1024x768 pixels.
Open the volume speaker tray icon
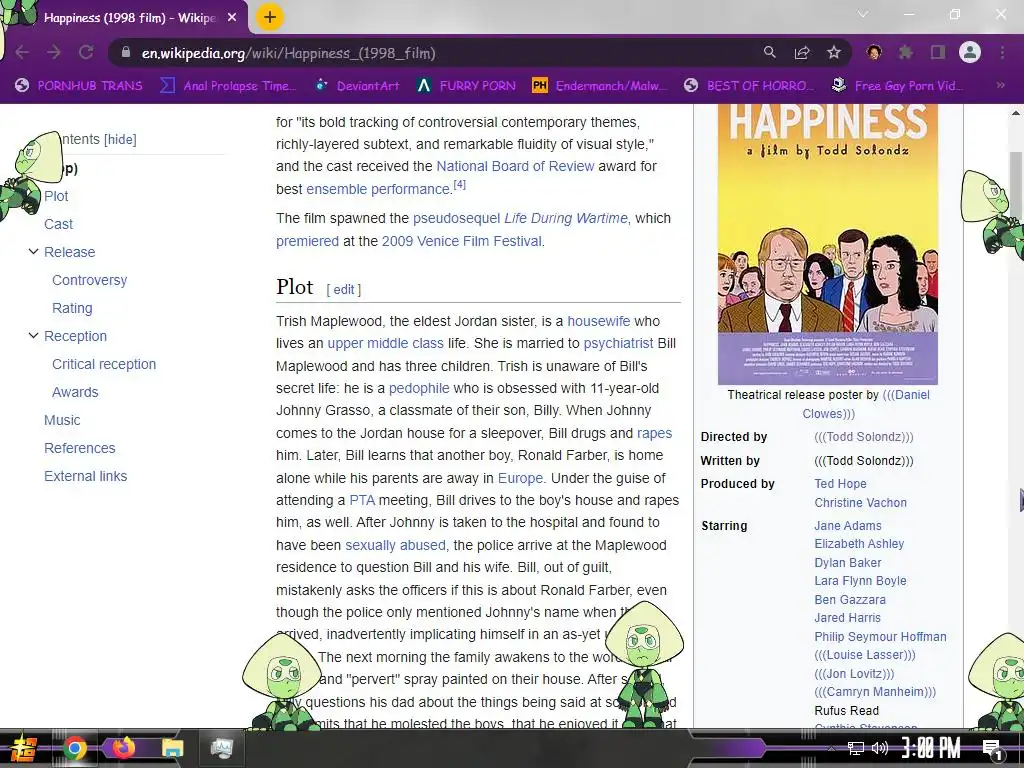pyautogui.click(x=880, y=748)
